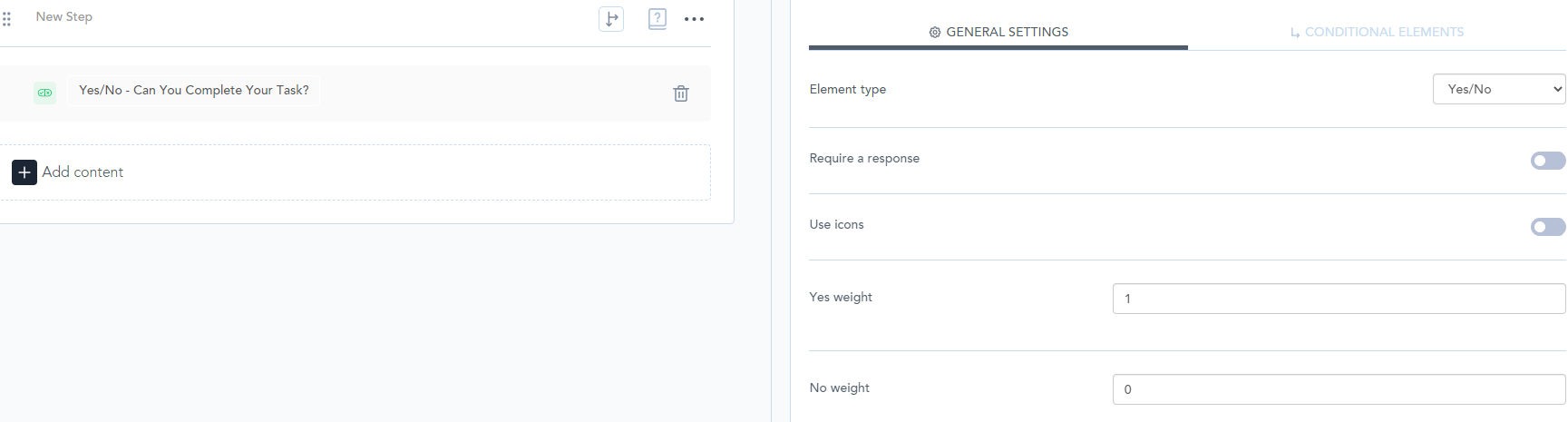Select the 'Can You Complete Your Task?' element title

click(194, 90)
